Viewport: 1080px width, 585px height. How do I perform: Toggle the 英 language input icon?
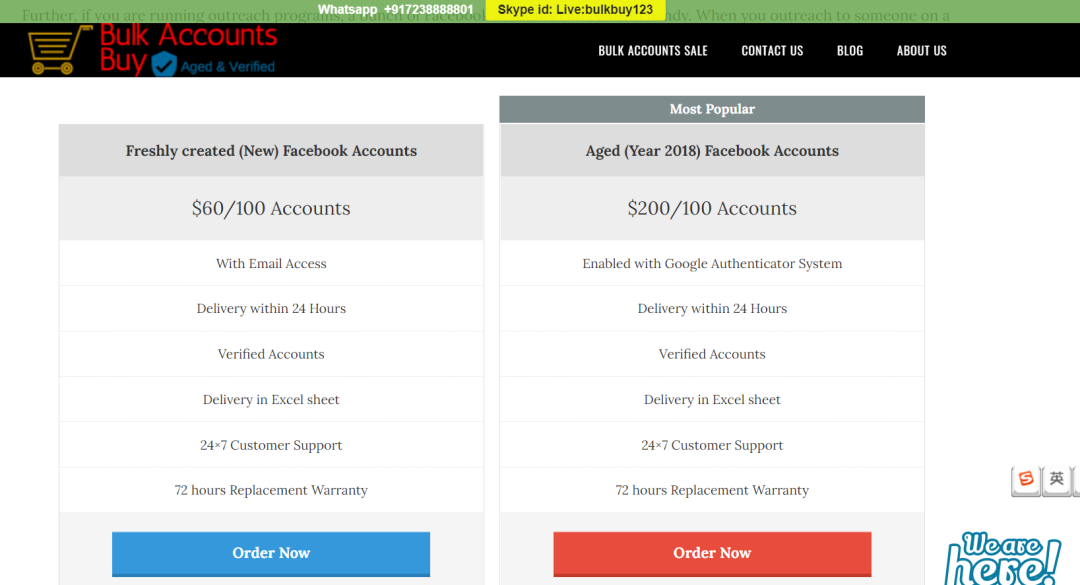(1057, 479)
